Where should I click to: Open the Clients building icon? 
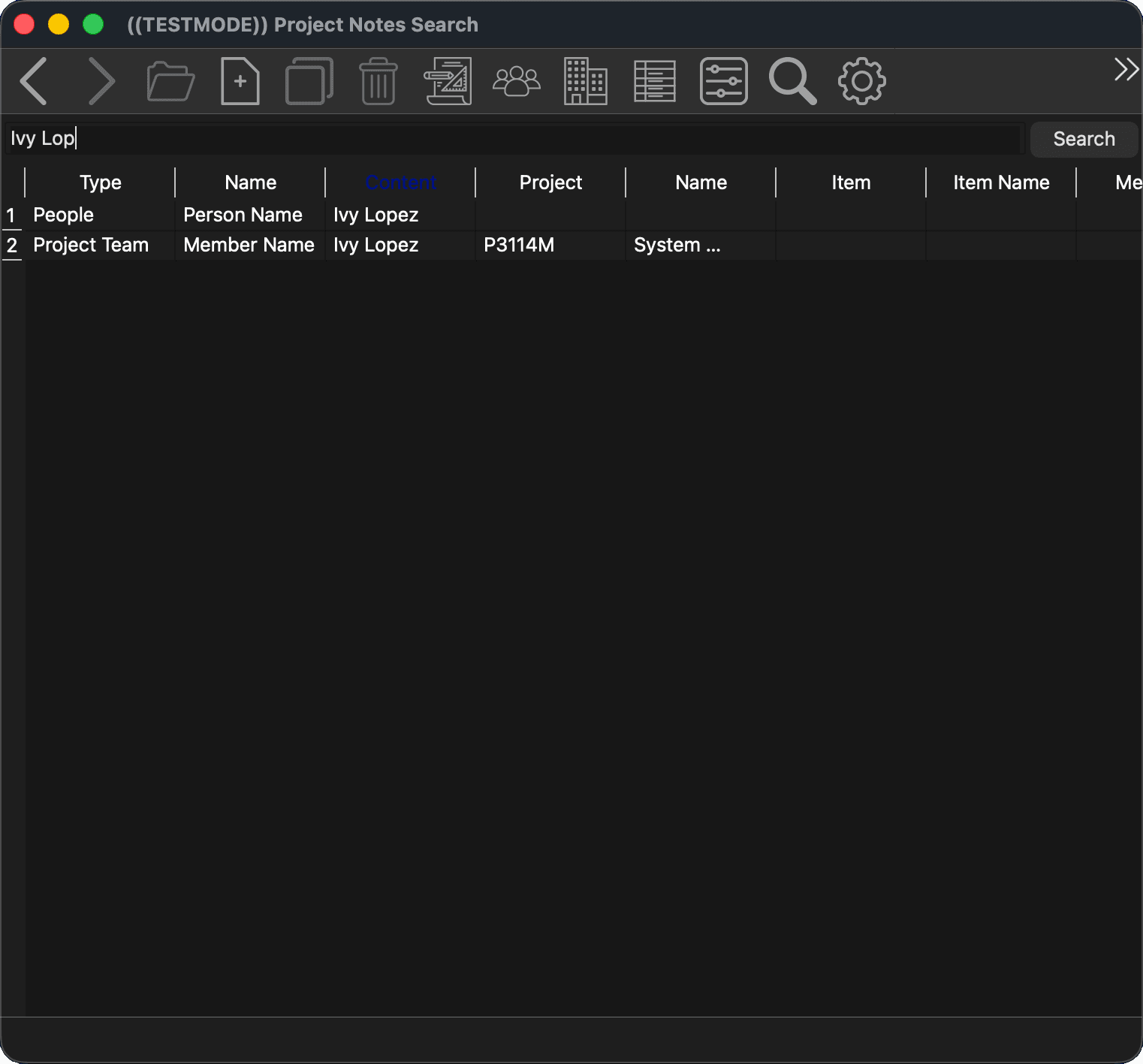586,81
